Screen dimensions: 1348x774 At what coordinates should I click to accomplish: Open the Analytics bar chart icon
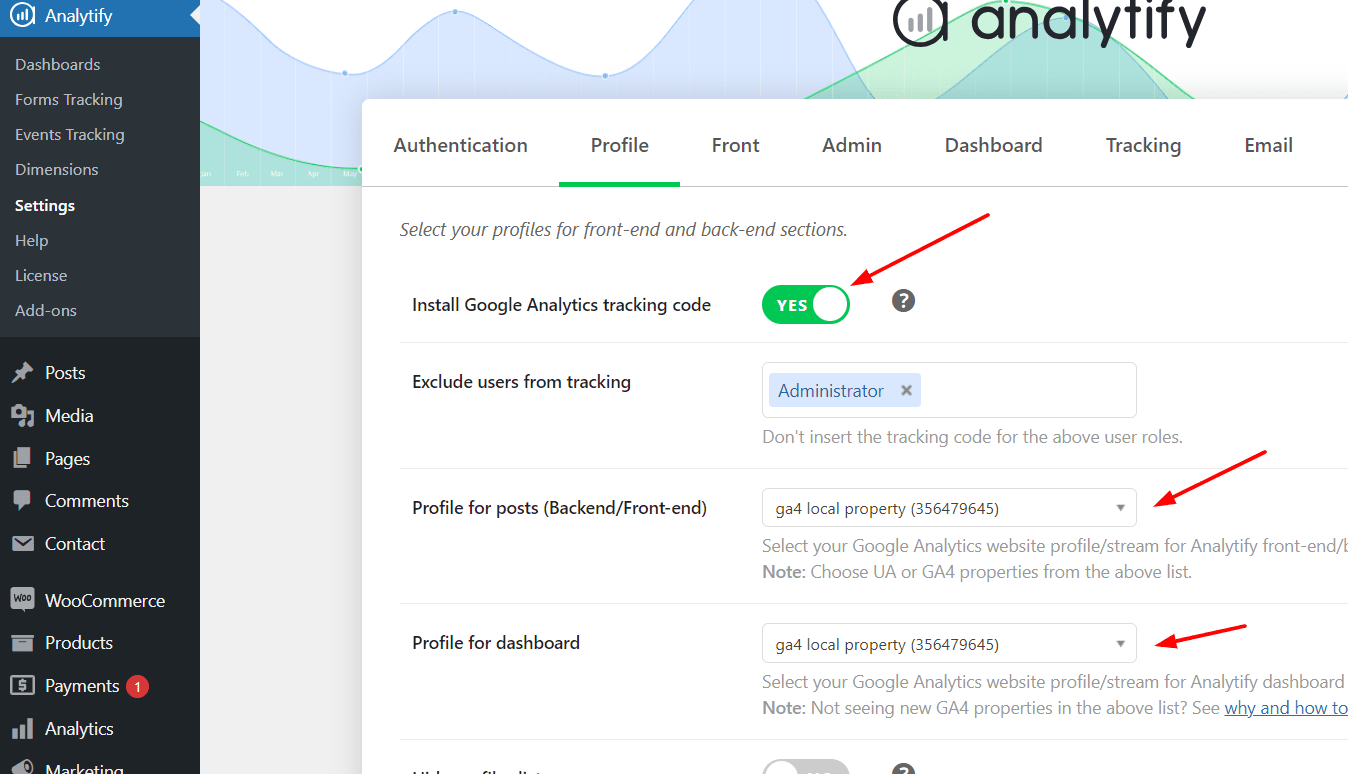click(22, 729)
